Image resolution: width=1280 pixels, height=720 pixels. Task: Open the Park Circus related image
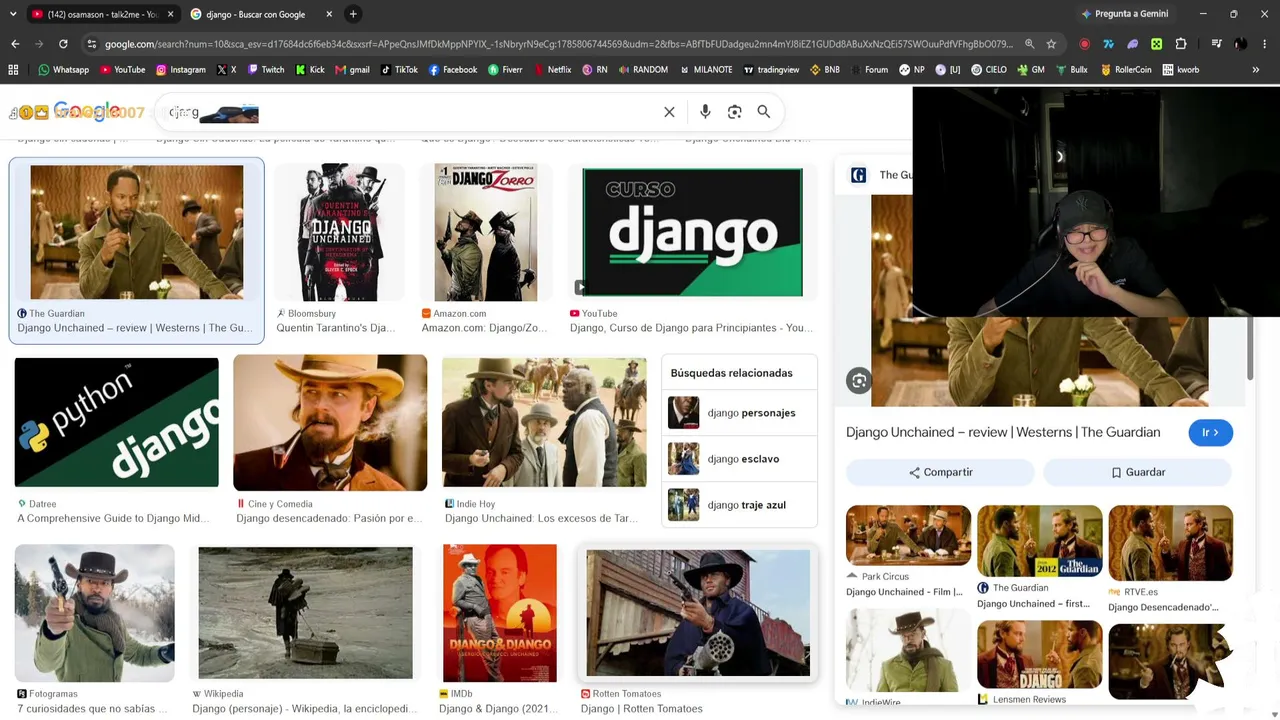[908, 536]
